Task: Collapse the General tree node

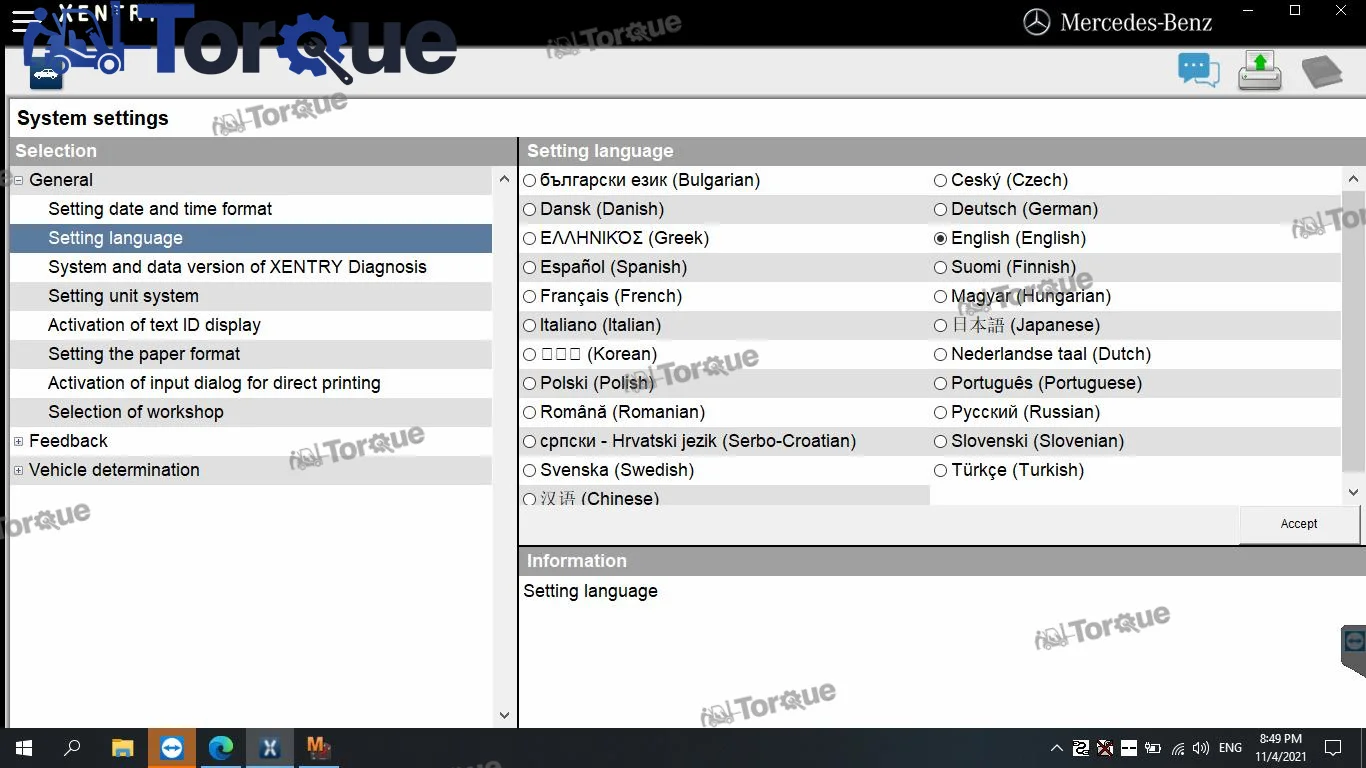Action: click(x=19, y=181)
